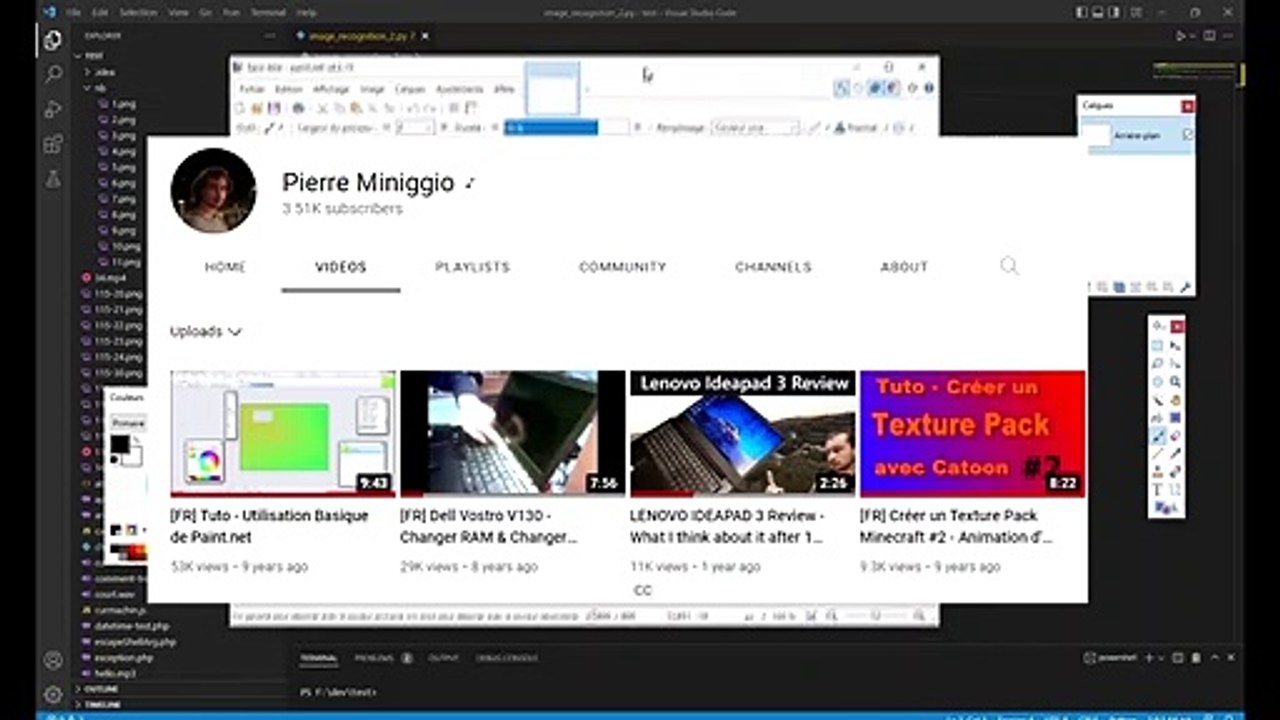Open the Primaire color selector dropdown in Couleurs panel
Image resolution: width=1280 pixels, height=720 pixels.
tap(128, 423)
